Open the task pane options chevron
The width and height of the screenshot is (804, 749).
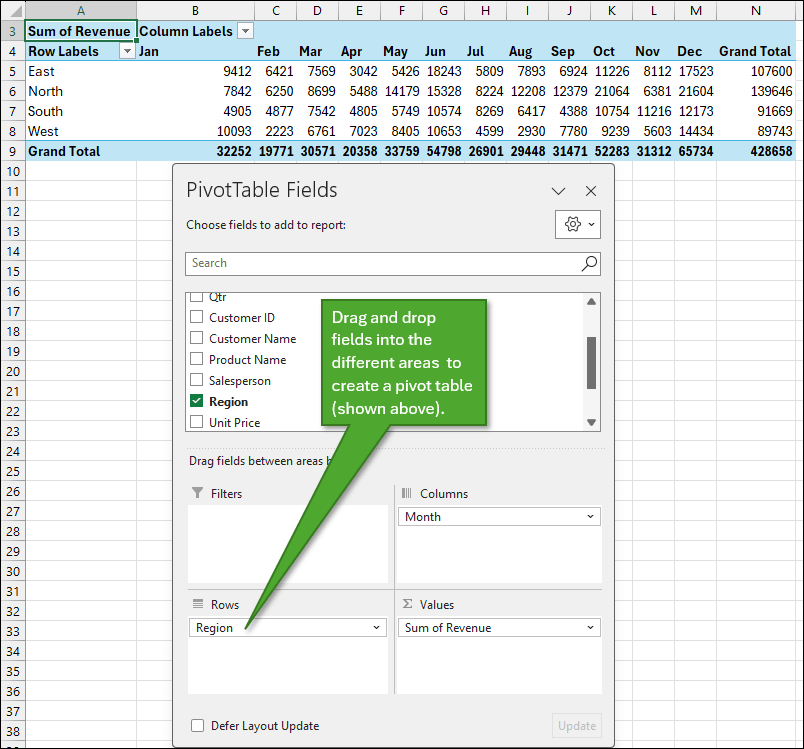(x=559, y=191)
